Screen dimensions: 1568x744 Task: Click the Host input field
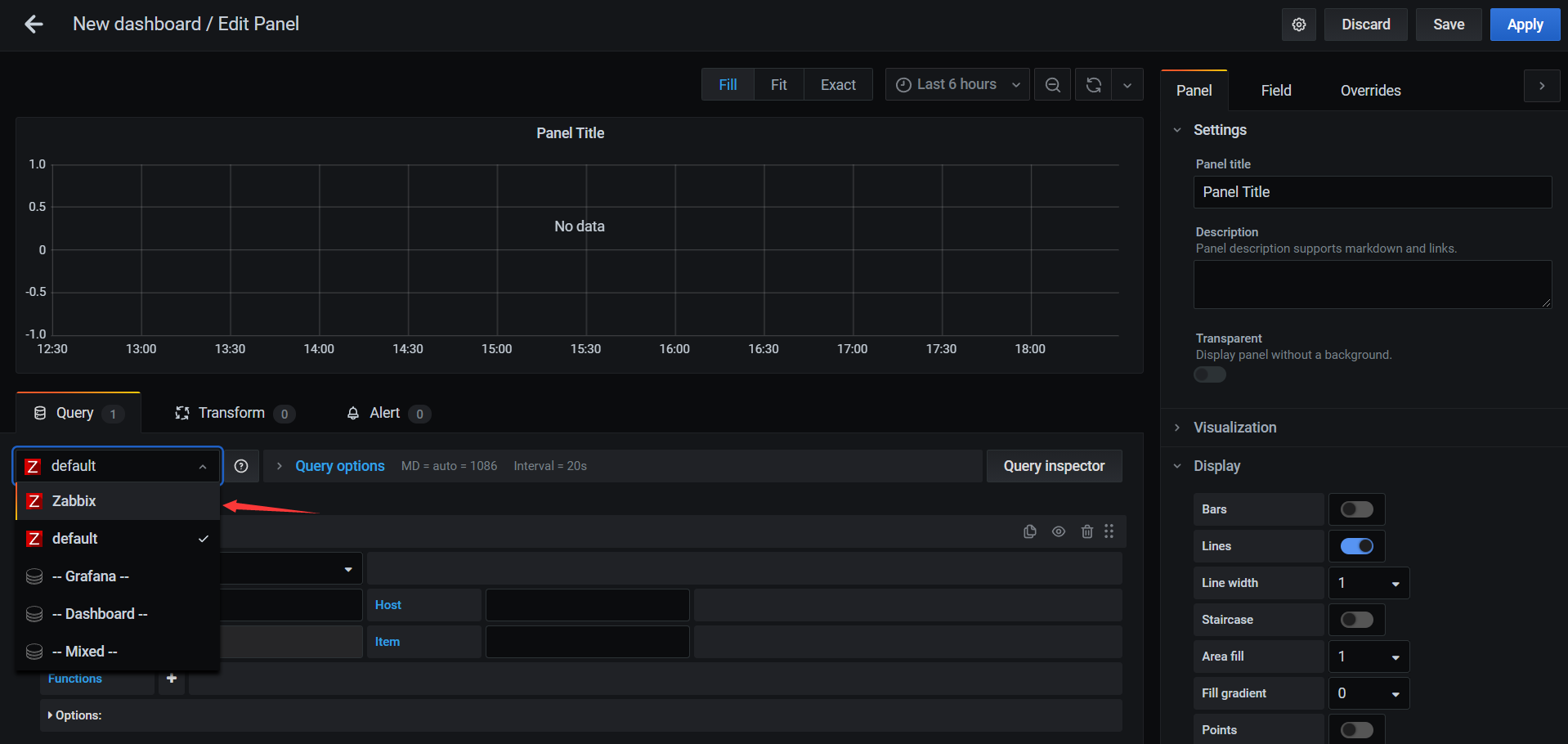[x=588, y=605]
